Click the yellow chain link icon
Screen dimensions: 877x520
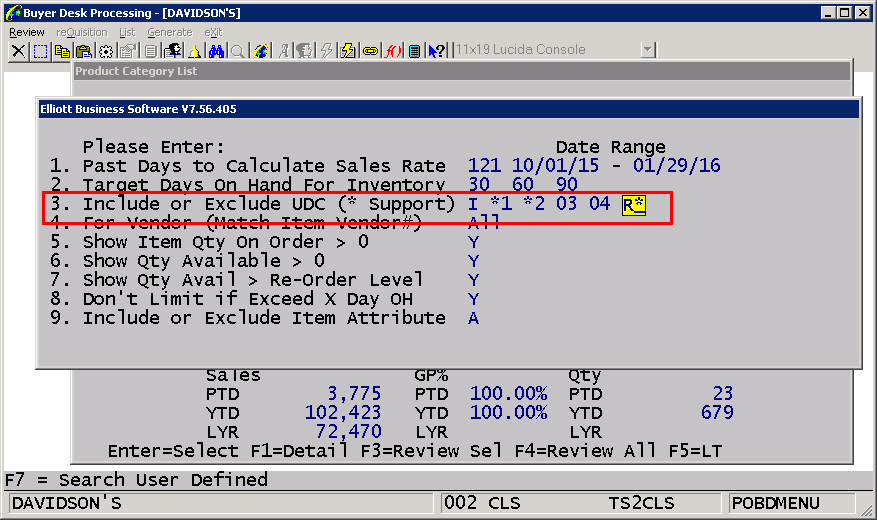370,51
